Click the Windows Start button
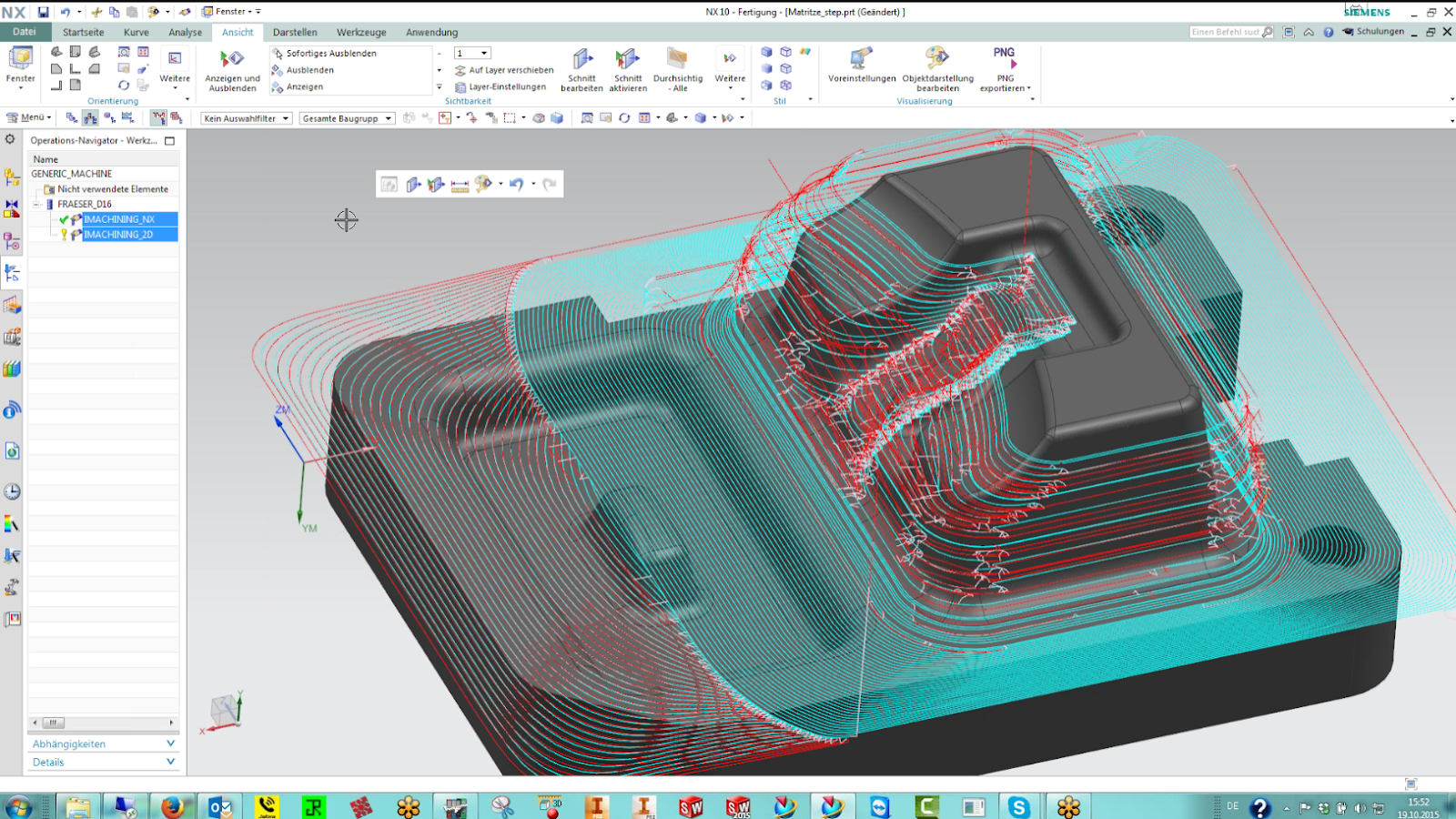Viewport: 1456px width, 819px height. tap(17, 806)
